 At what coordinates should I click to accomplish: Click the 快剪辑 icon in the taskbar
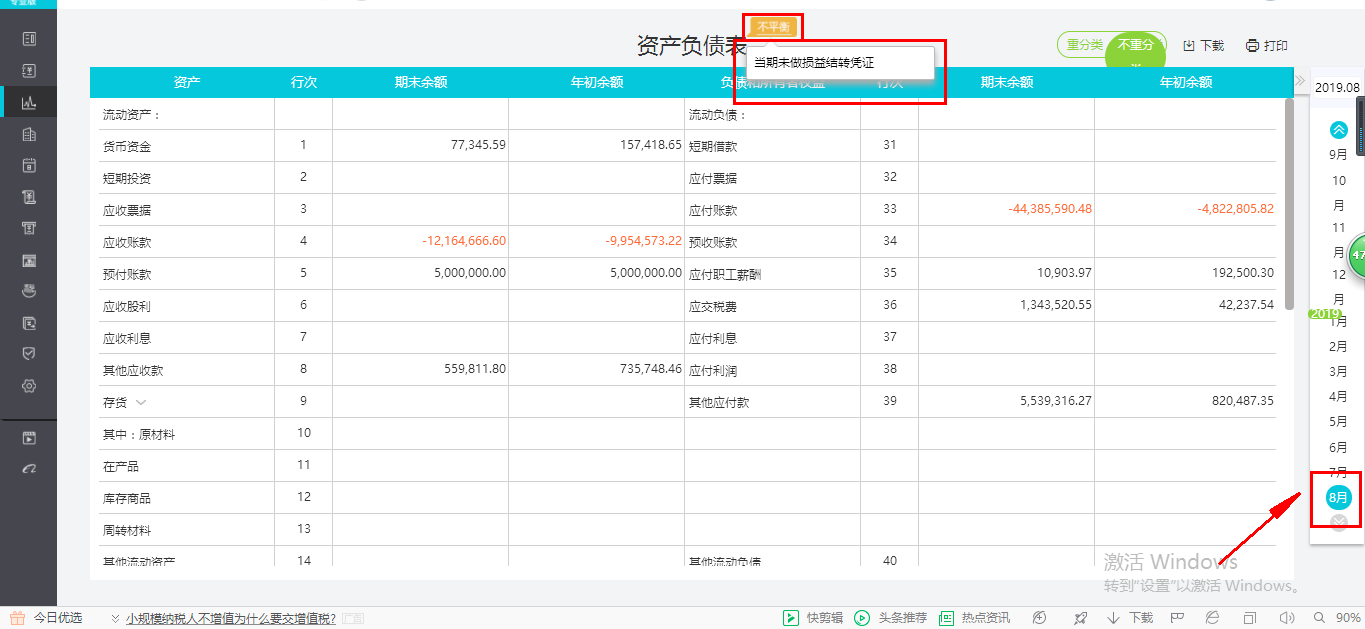789,617
